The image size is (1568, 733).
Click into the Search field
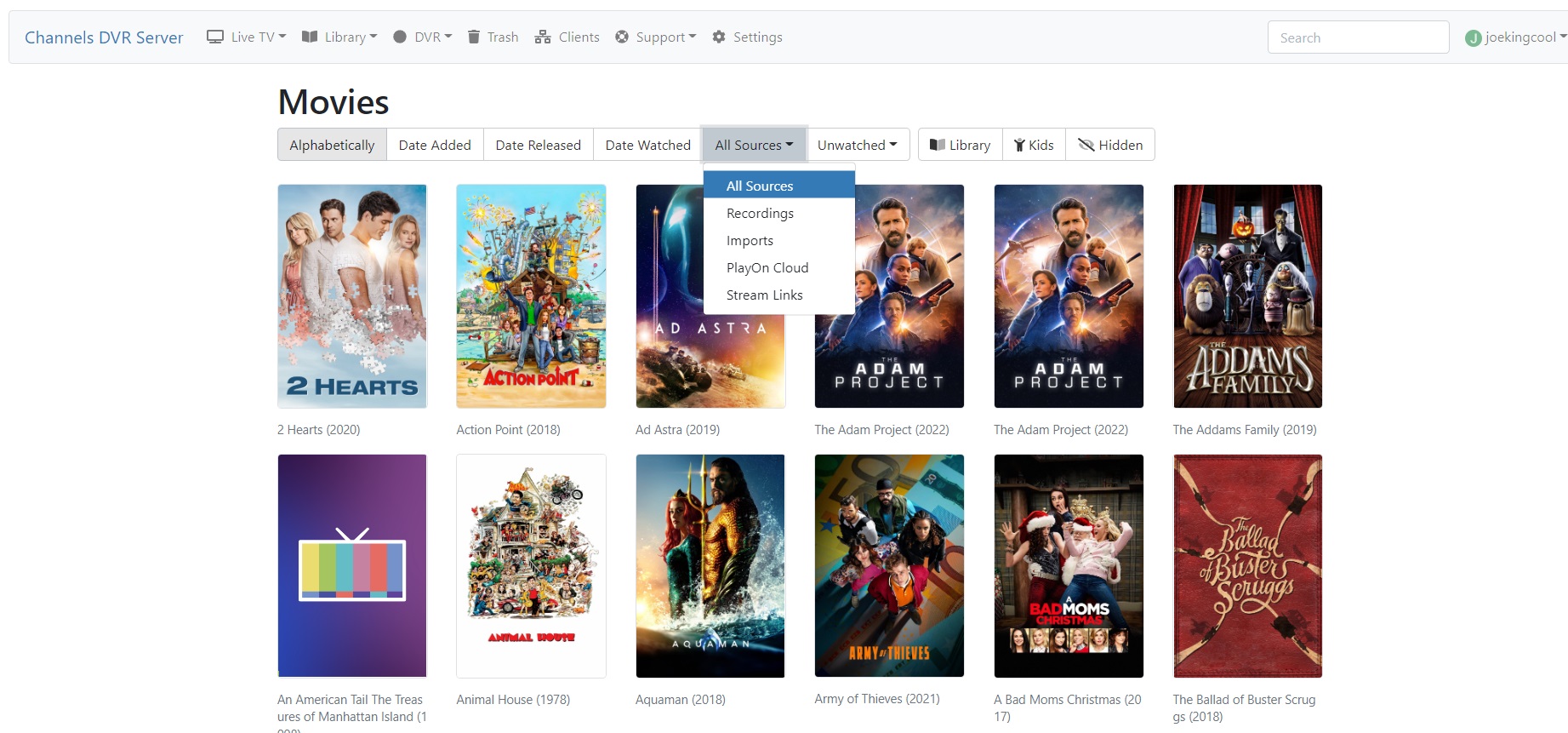pos(1357,37)
